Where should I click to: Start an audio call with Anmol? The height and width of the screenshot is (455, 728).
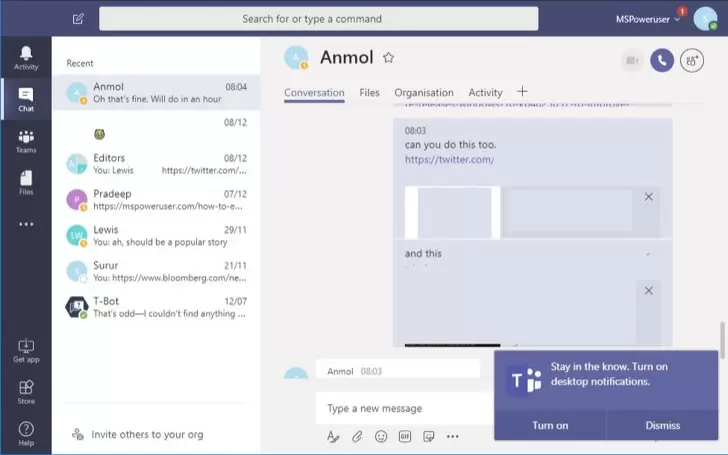click(x=661, y=60)
